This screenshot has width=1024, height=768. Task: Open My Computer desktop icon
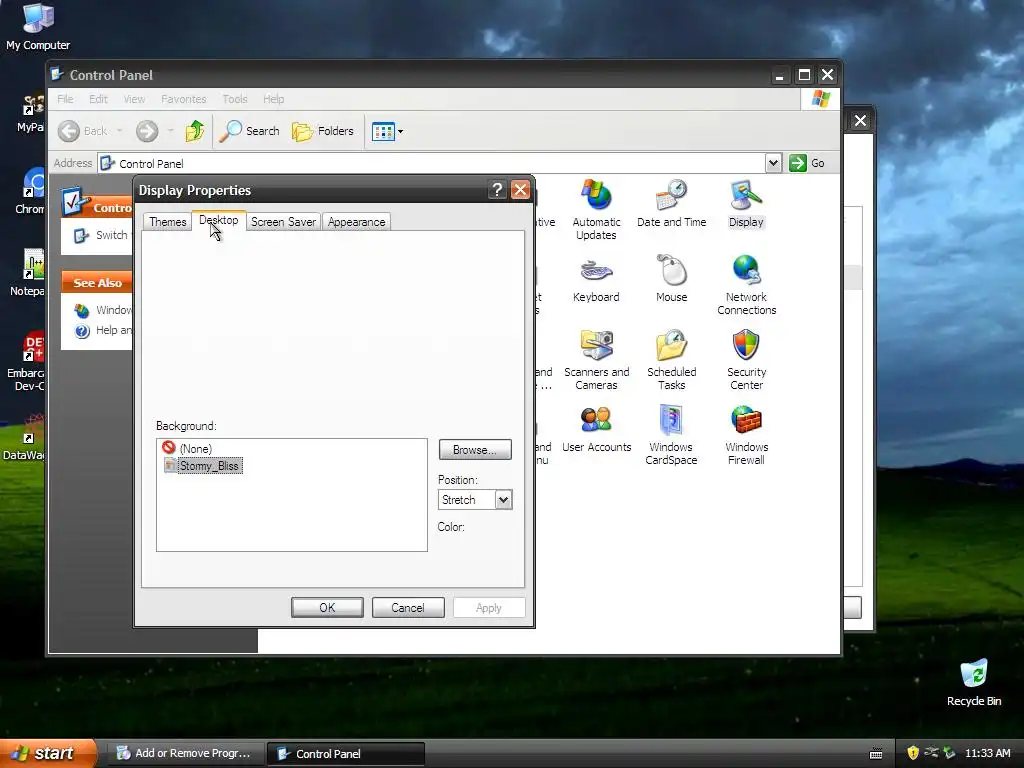coord(38,27)
